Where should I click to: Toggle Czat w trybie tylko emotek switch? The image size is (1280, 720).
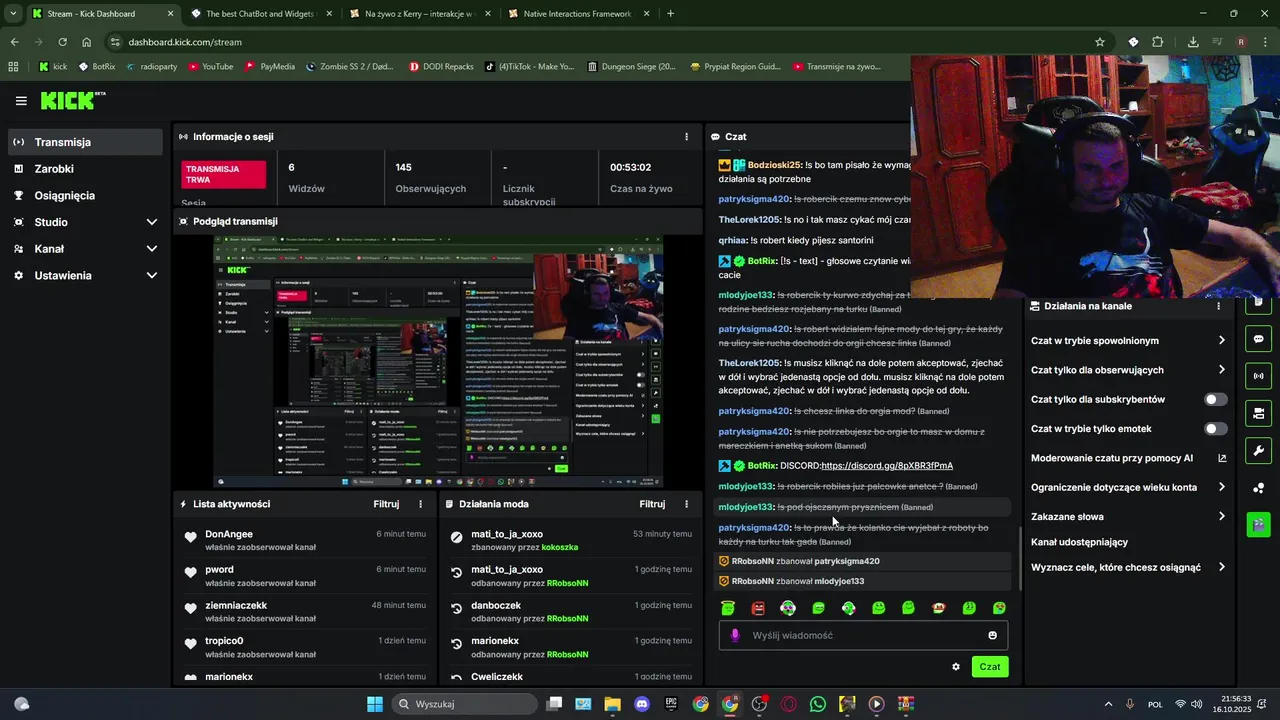pos(1215,429)
